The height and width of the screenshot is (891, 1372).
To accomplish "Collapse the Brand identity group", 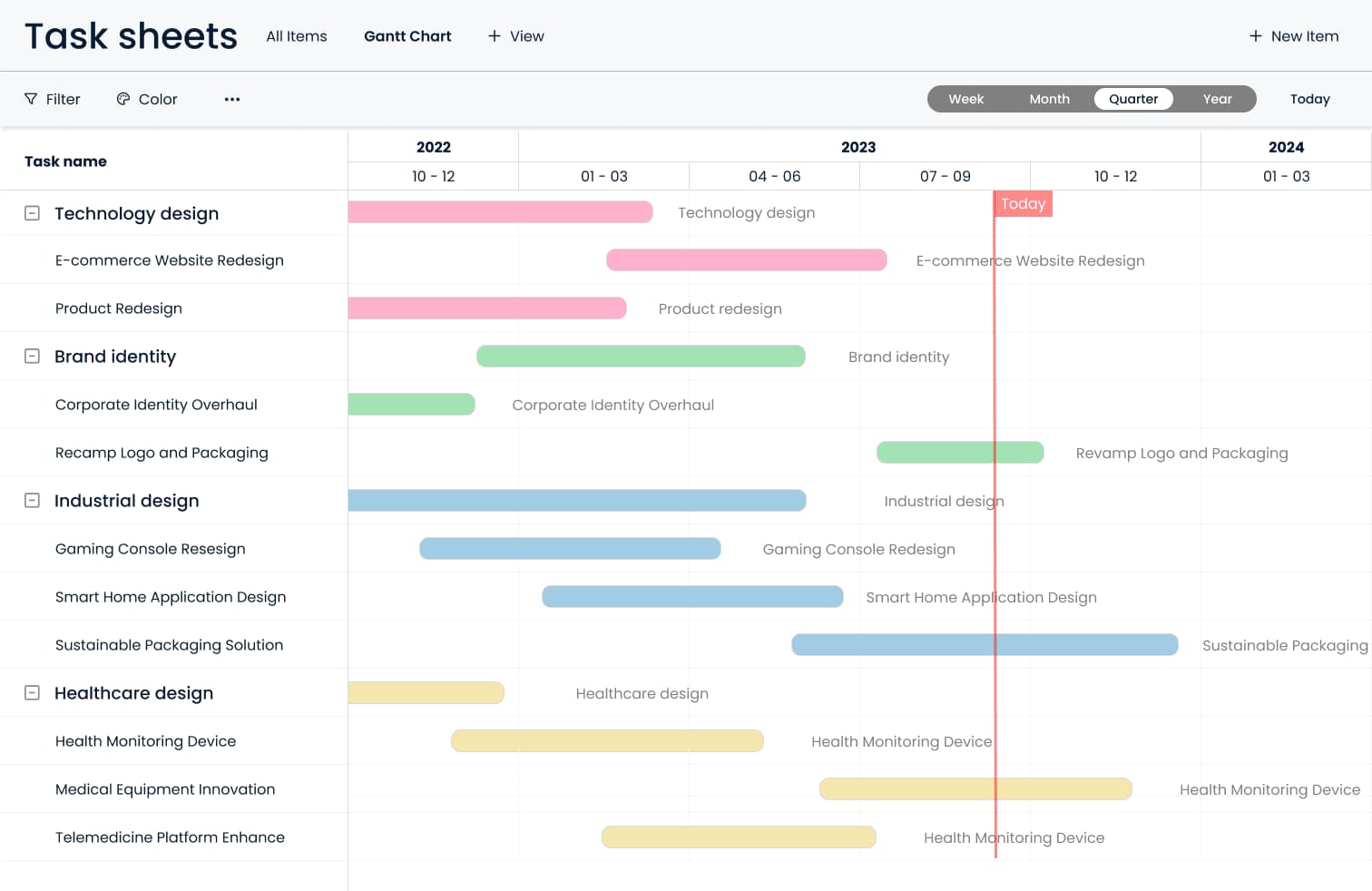I will (x=32, y=357).
